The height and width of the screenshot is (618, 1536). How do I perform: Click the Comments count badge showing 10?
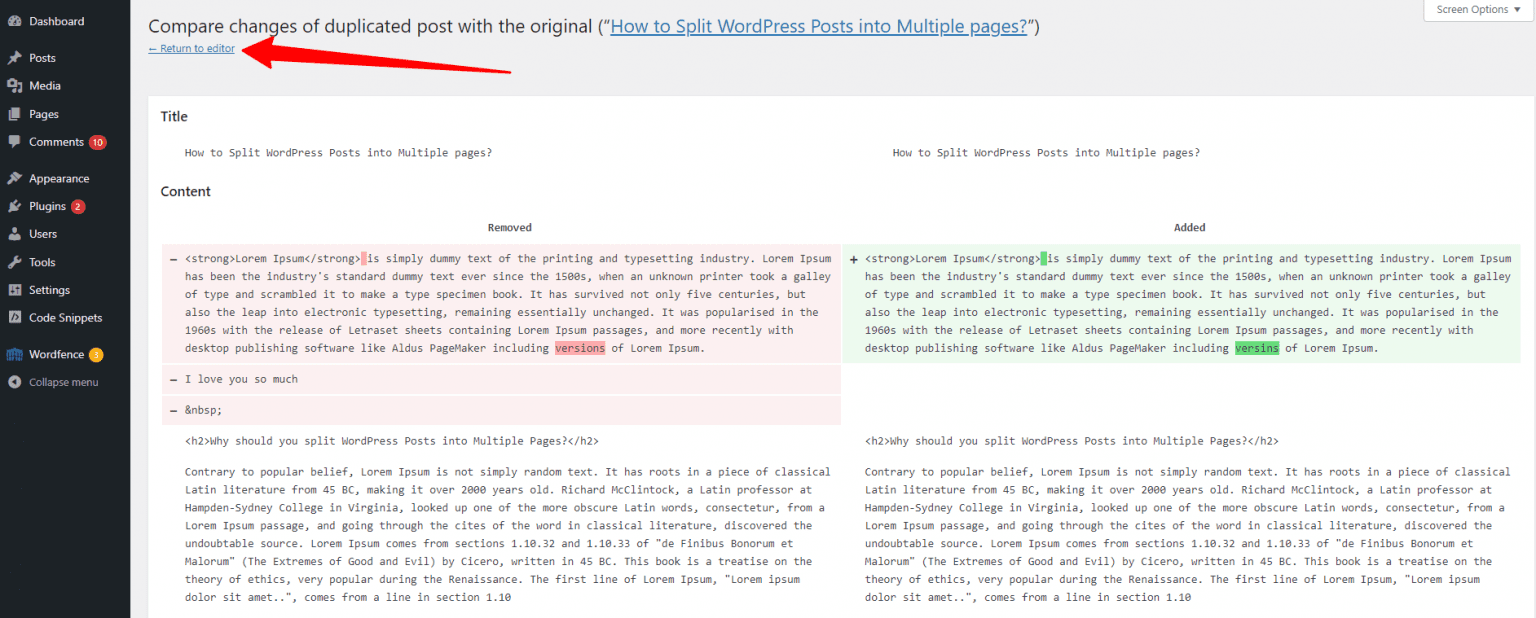(96, 141)
